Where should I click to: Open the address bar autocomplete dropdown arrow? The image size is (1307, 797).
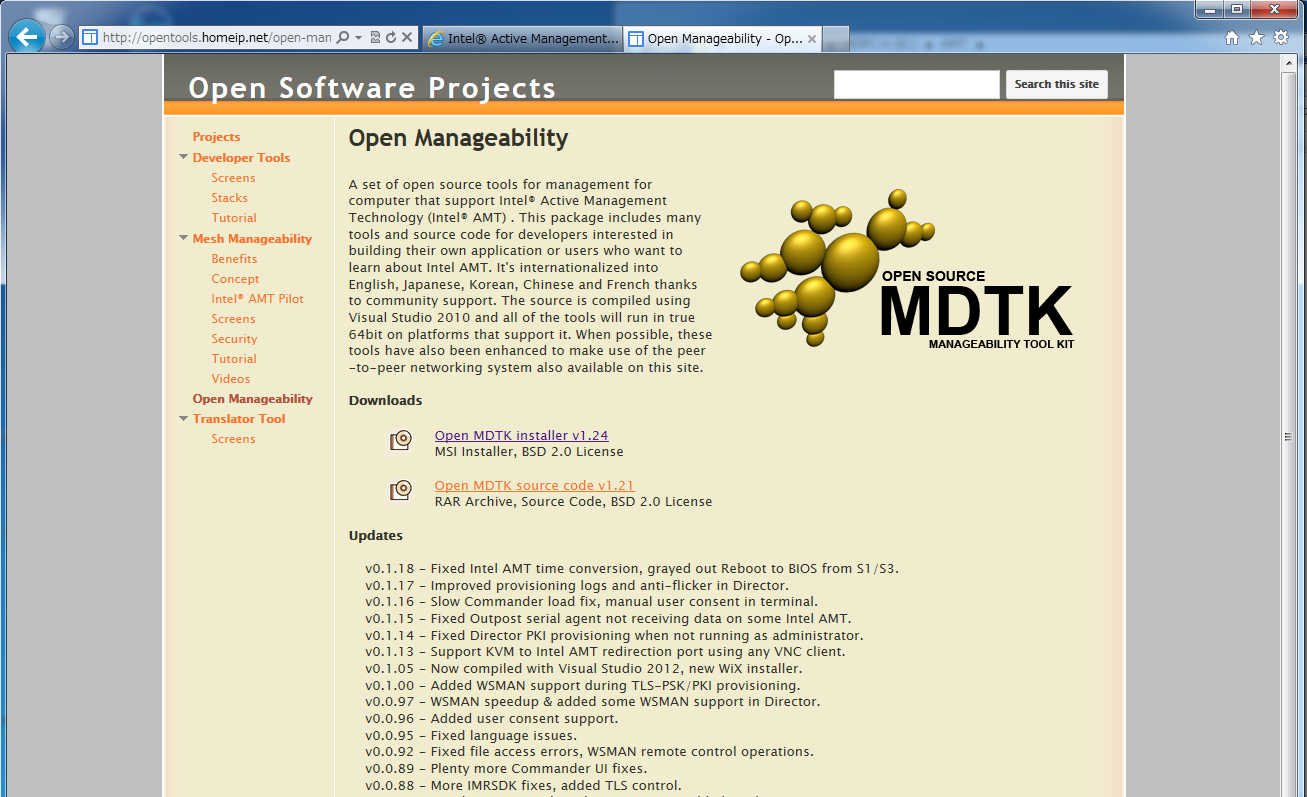pos(358,38)
